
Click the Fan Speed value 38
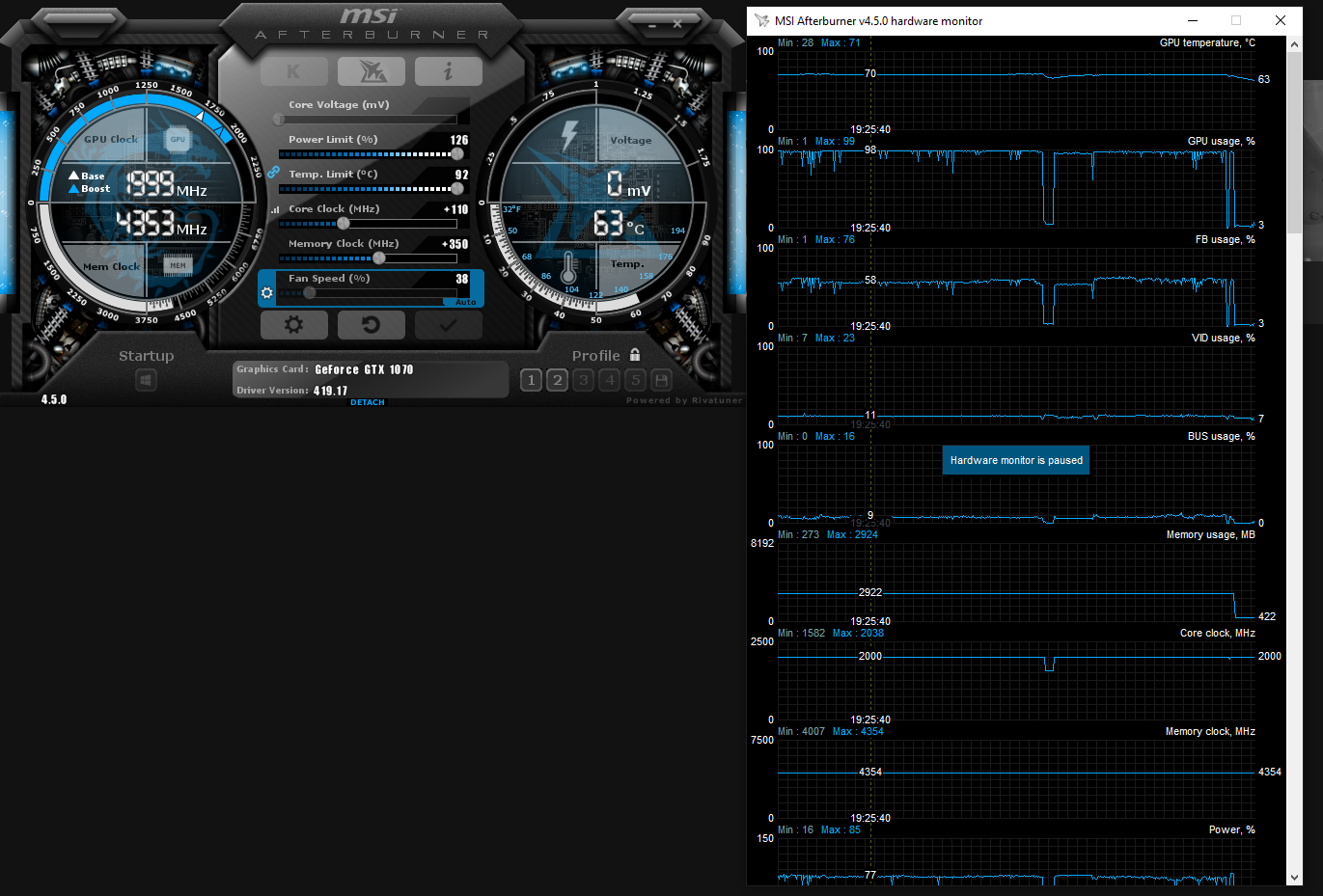(x=462, y=279)
